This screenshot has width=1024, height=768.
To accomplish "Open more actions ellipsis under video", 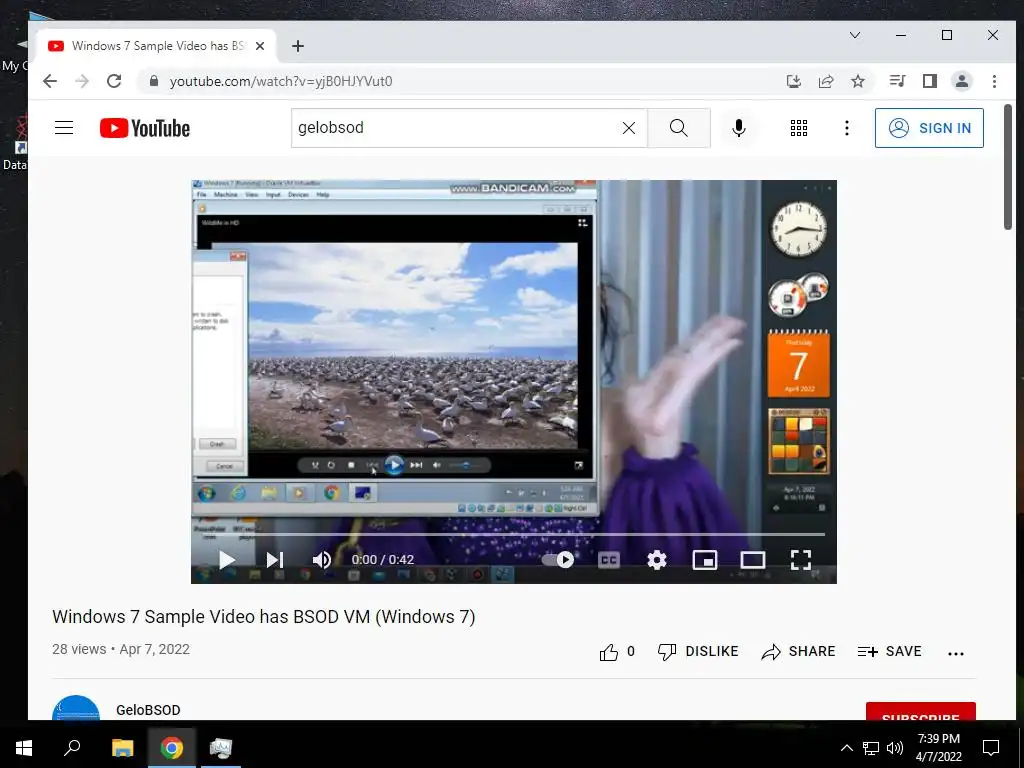I will click(x=955, y=653).
